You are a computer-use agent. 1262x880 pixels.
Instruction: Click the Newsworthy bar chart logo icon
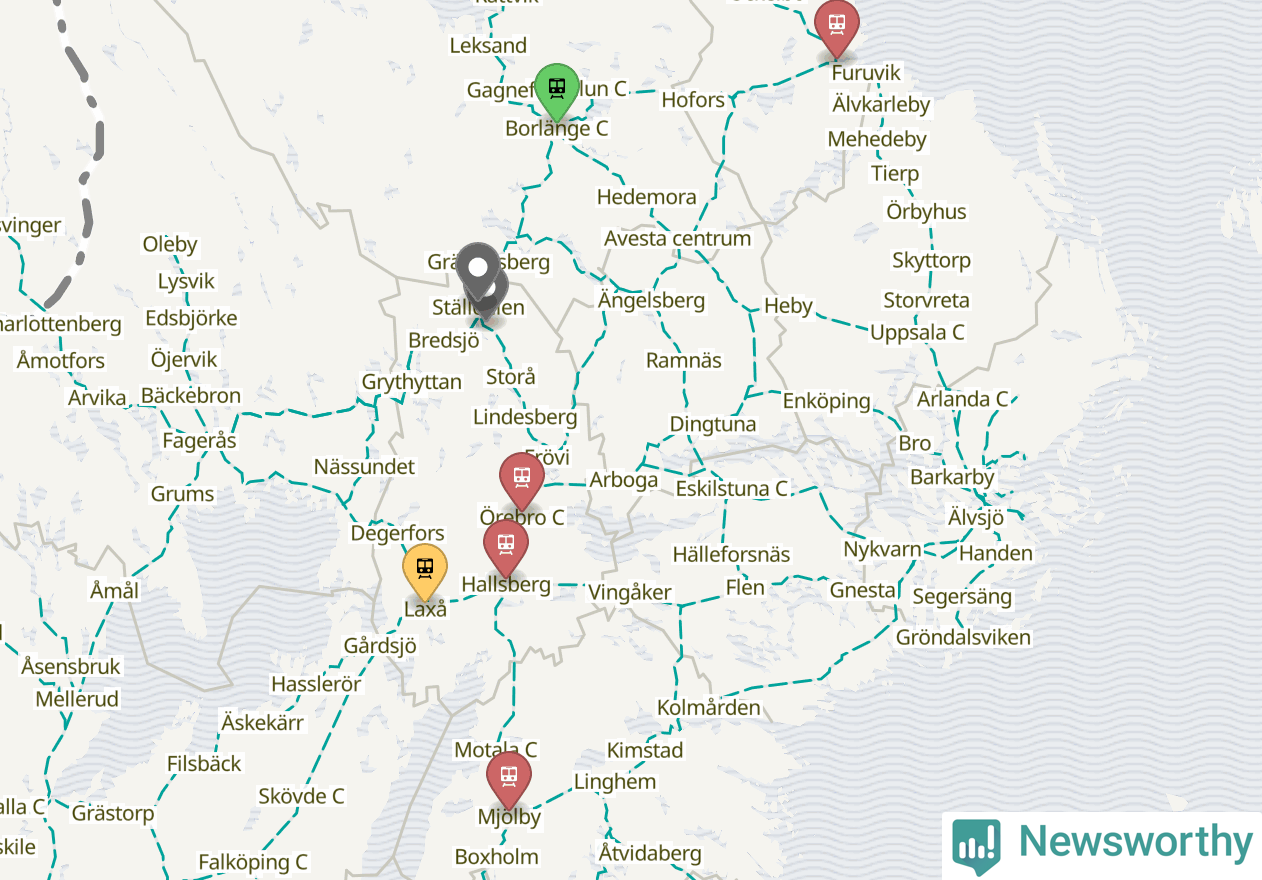976,846
